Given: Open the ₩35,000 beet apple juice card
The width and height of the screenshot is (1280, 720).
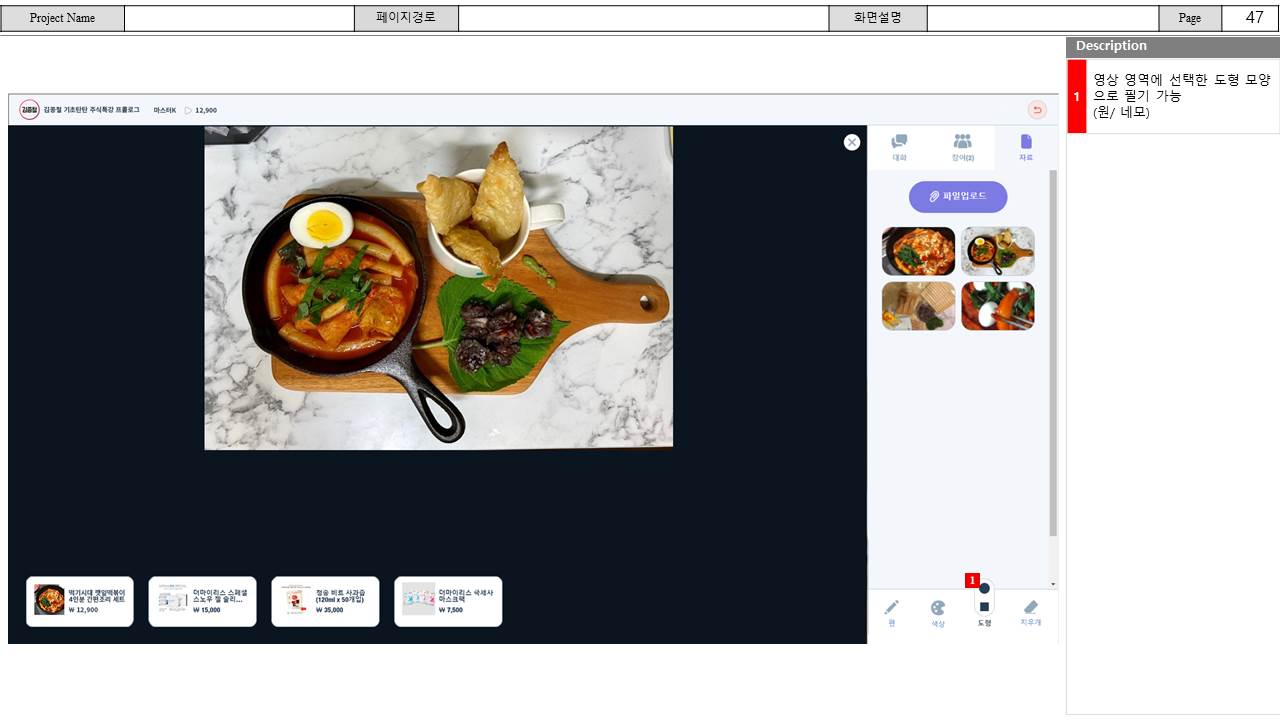Looking at the screenshot, I should (325, 601).
